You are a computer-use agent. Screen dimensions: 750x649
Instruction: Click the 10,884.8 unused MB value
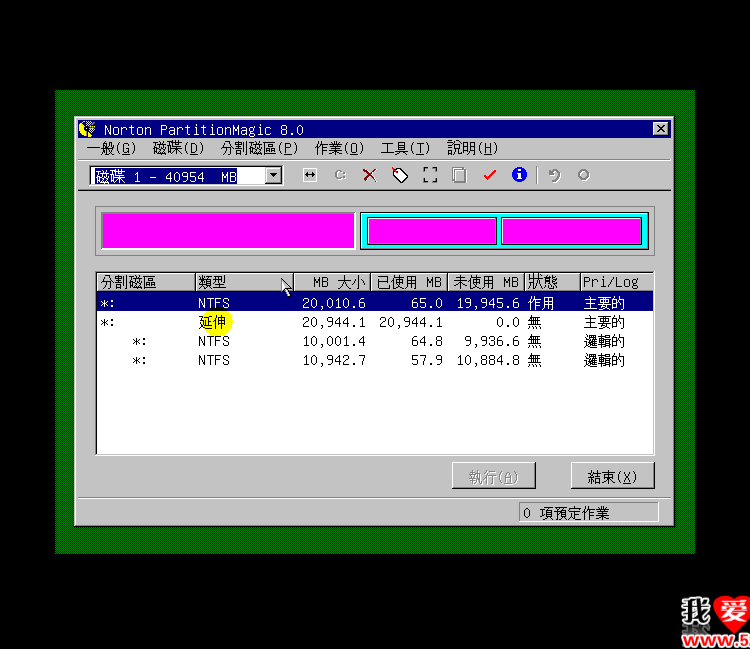[488, 361]
